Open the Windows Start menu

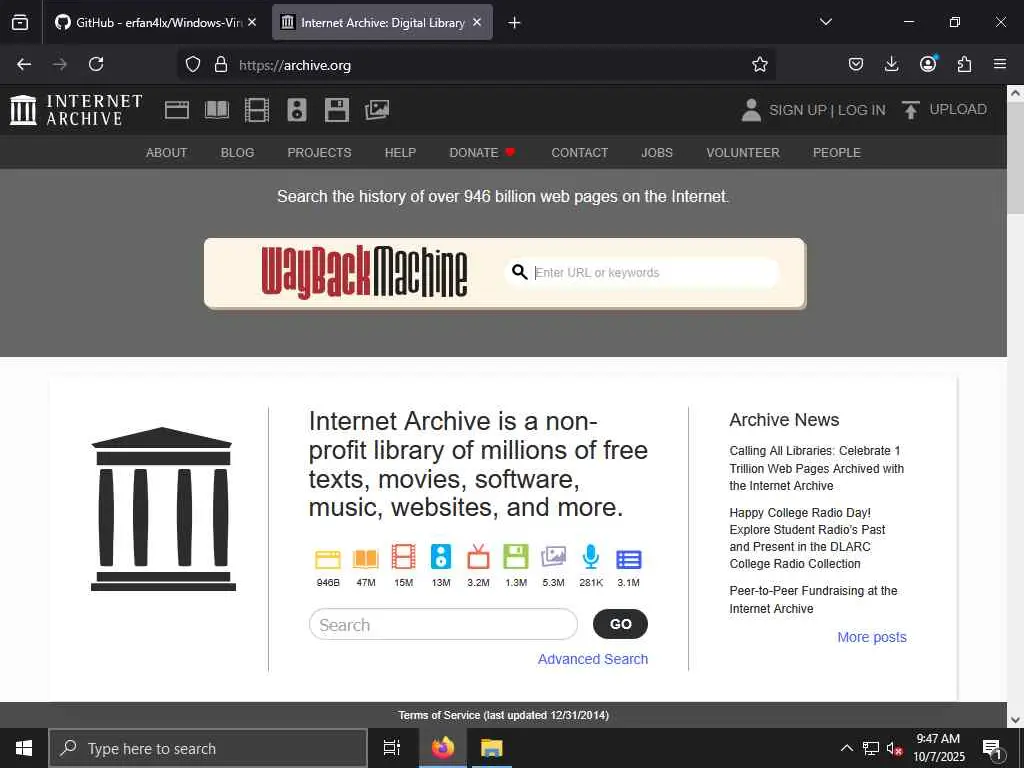pos(24,748)
